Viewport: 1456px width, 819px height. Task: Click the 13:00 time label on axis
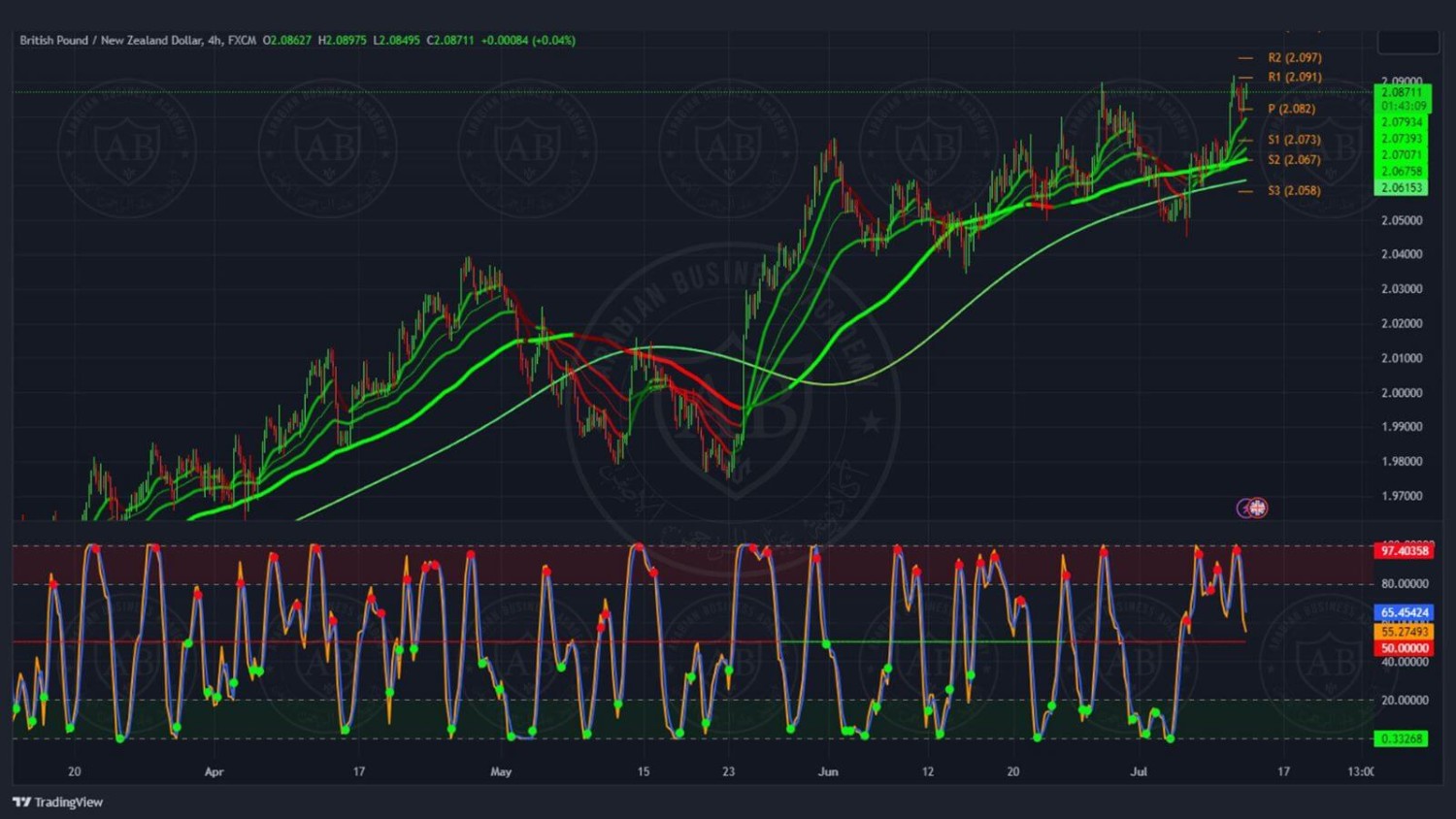1361,771
